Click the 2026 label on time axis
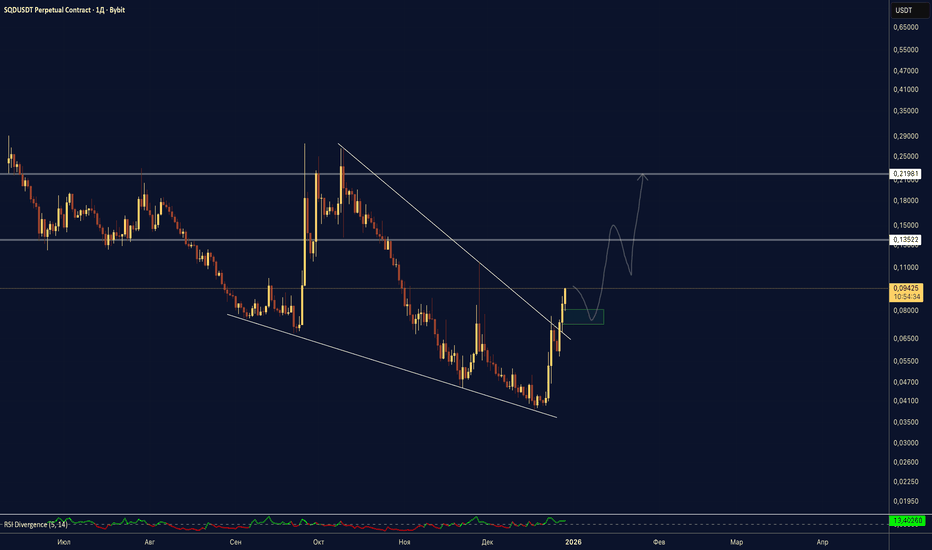 pyautogui.click(x=573, y=542)
